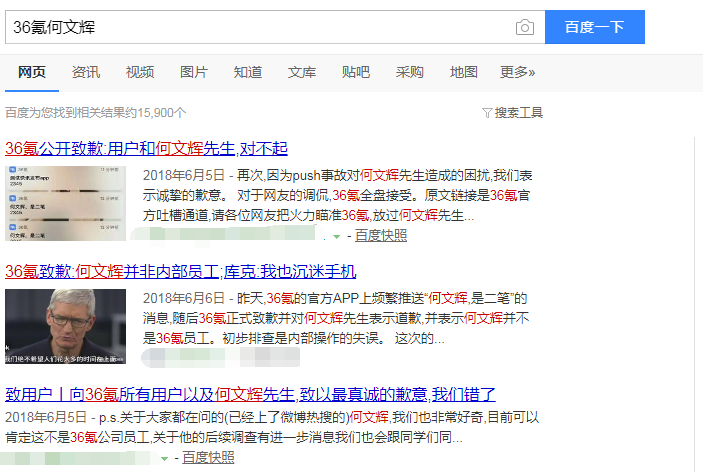Click the 百度一下 search button
This screenshot has width=703, height=472.
(x=595, y=27)
